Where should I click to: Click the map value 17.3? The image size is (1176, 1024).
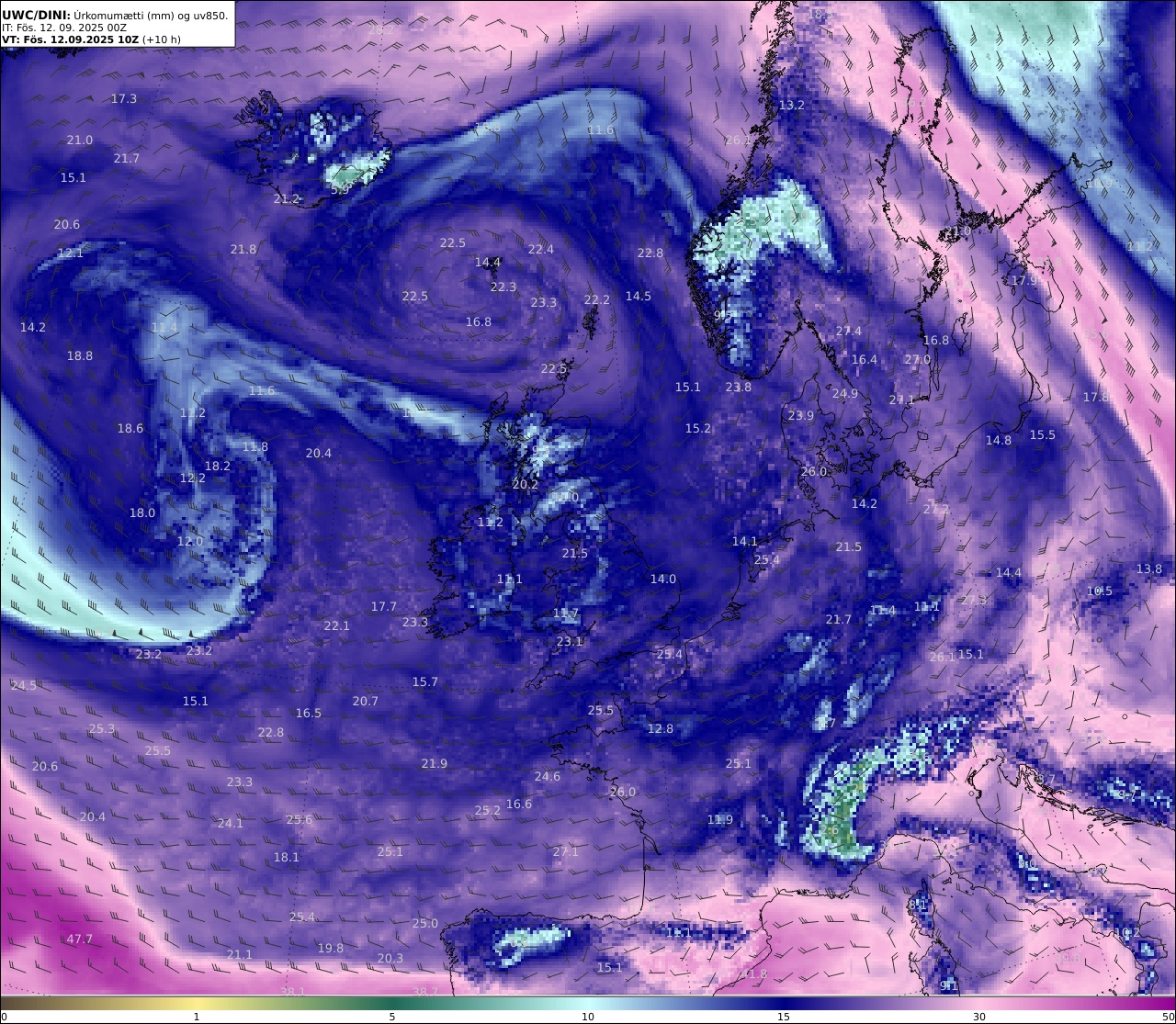(x=124, y=98)
